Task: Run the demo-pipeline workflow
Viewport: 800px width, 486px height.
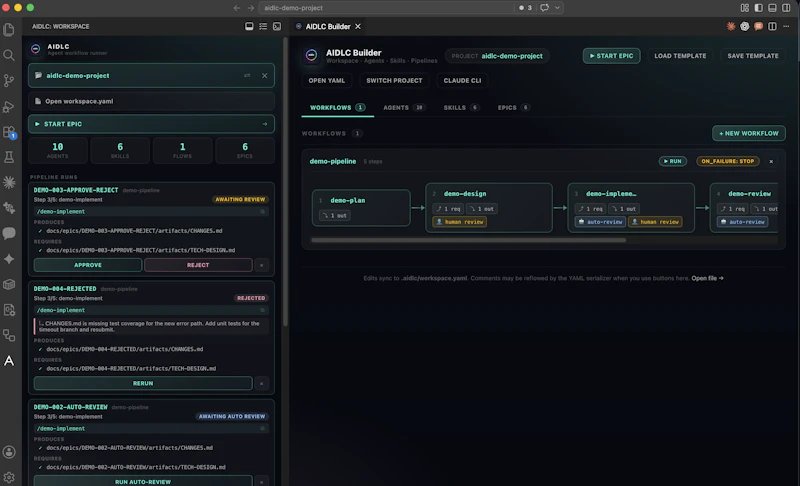Action: pos(672,161)
